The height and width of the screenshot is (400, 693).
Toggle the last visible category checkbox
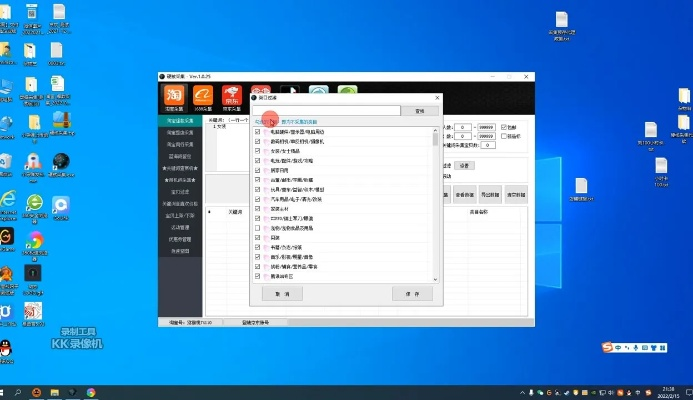coord(258,275)
